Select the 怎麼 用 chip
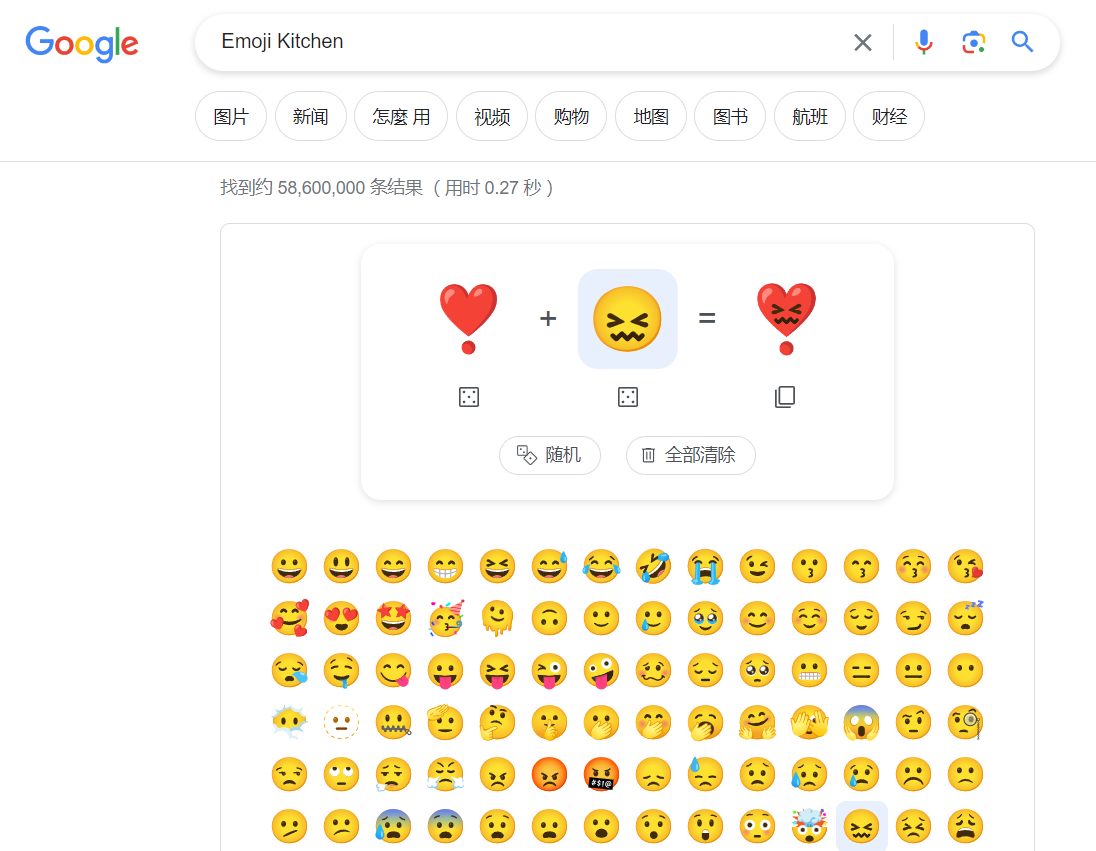 click(x=401, y=116)
